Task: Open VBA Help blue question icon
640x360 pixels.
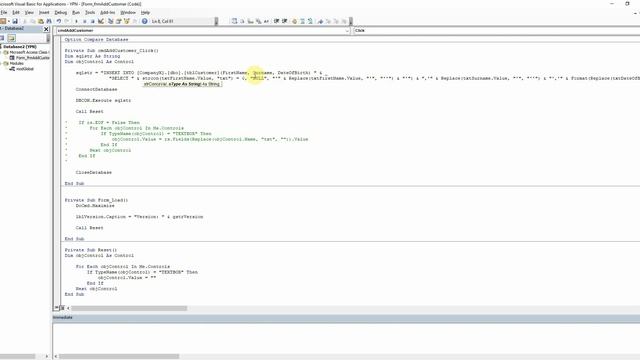Action: [144, 21]
